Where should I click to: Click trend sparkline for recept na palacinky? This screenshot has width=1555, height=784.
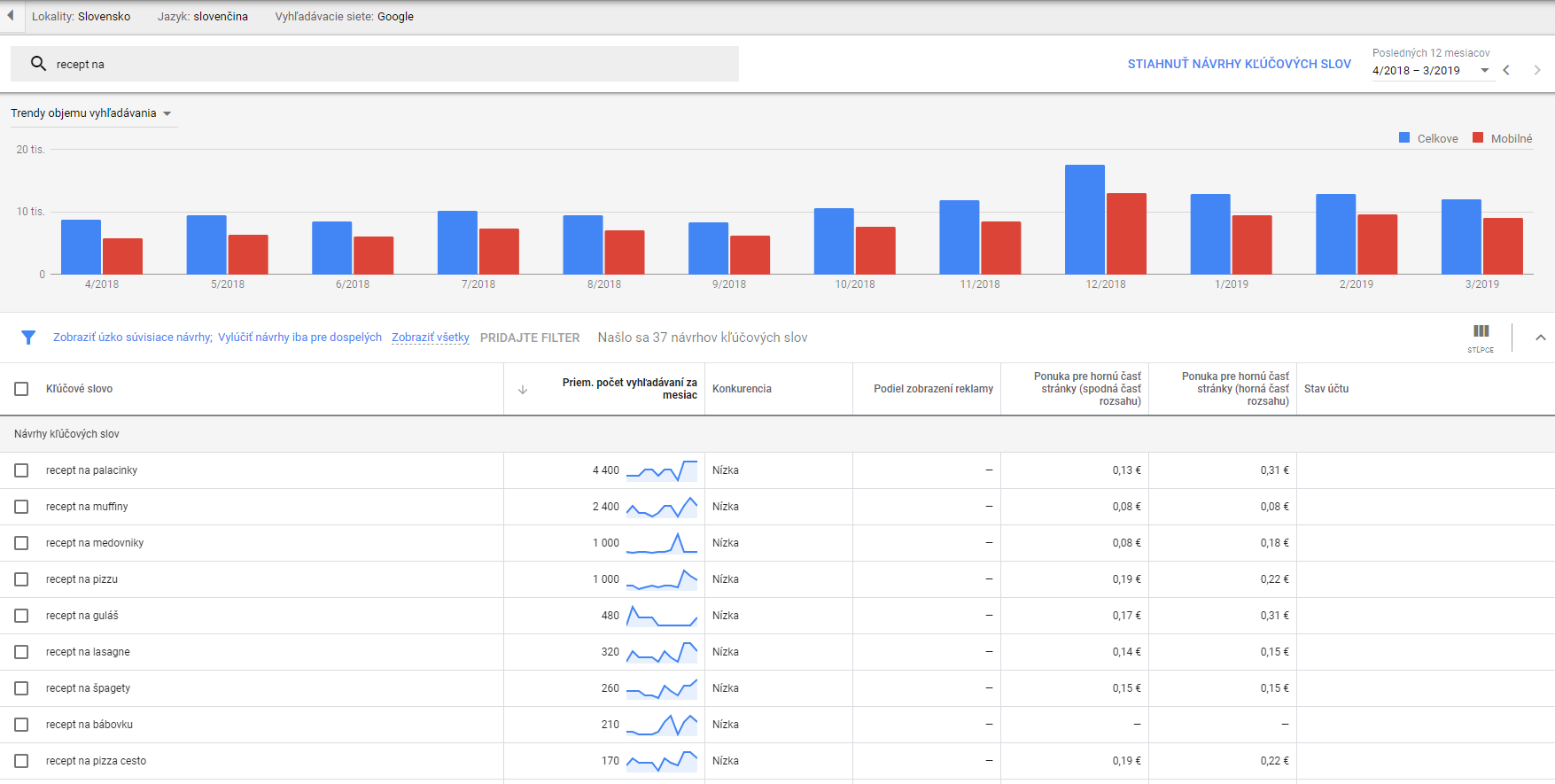tap(662, 470)
